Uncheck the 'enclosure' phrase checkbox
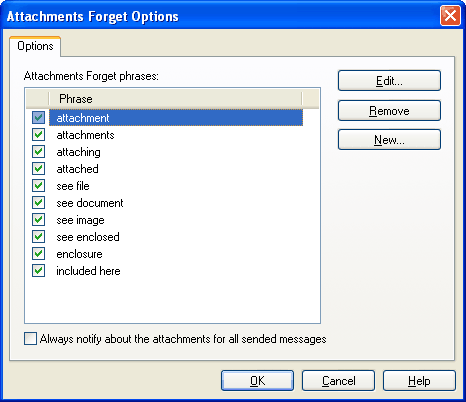This screenshot has height=402, width=466. [x=38, y=253]
